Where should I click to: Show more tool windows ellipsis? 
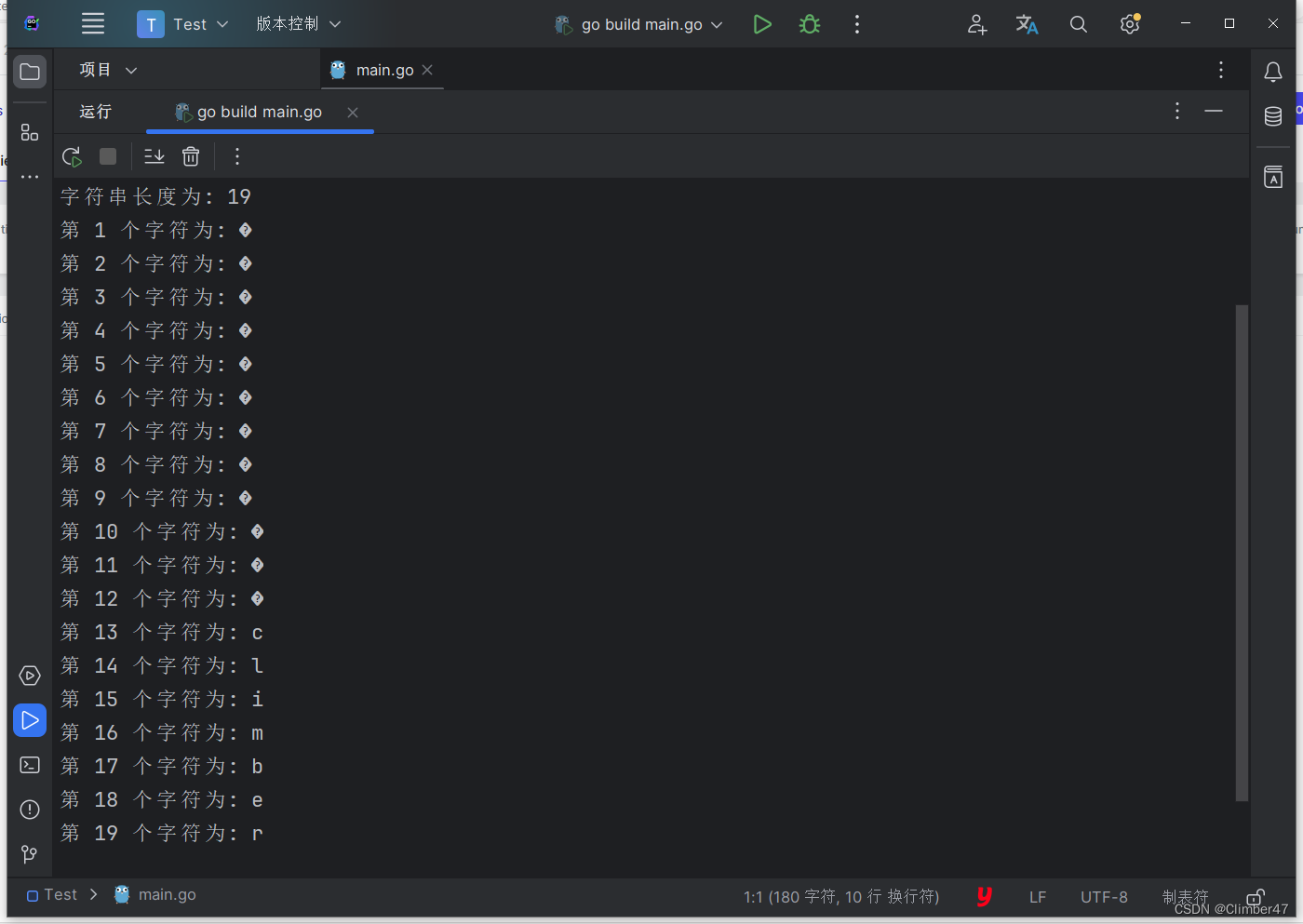click(x=30, y=177)
